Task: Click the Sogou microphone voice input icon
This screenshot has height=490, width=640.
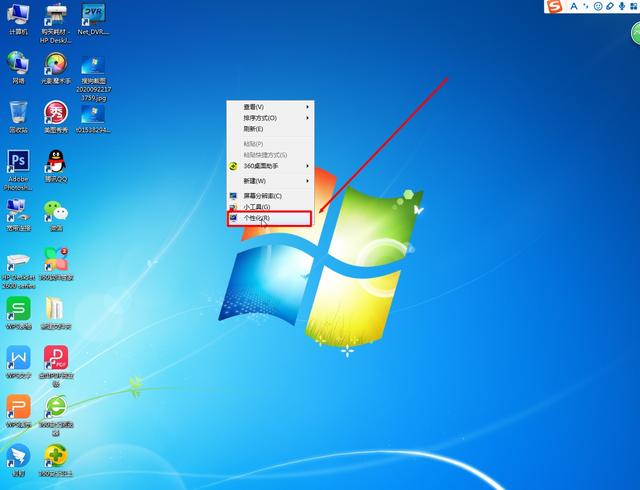Action: coord(622,6)
